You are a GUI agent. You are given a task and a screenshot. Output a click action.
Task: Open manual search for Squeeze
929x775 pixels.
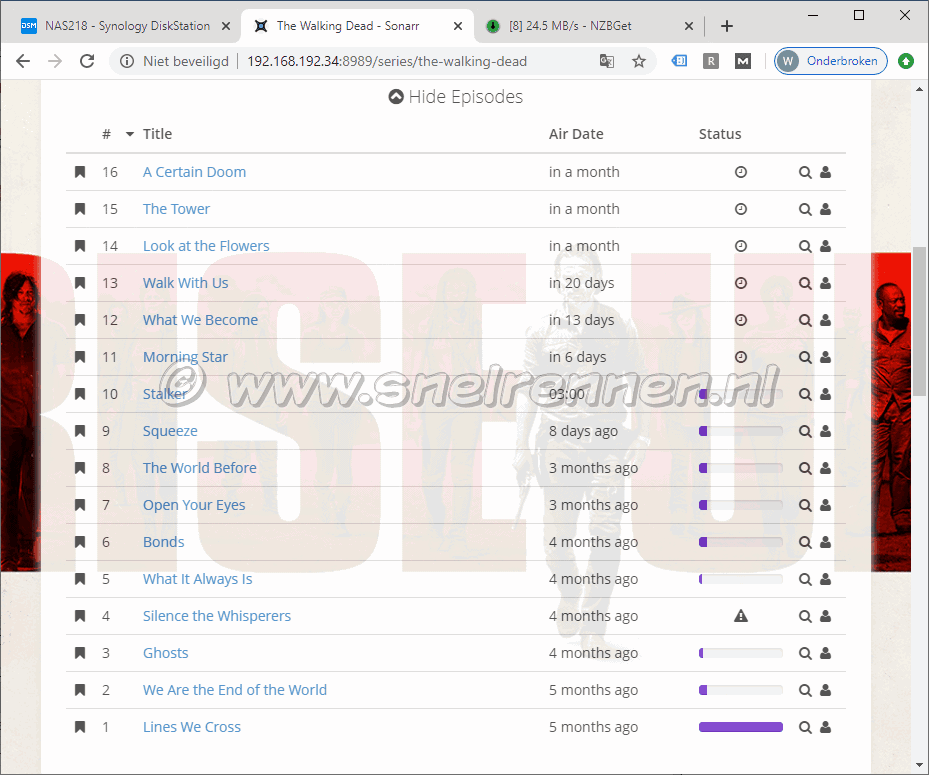click(x=825, y=431)
